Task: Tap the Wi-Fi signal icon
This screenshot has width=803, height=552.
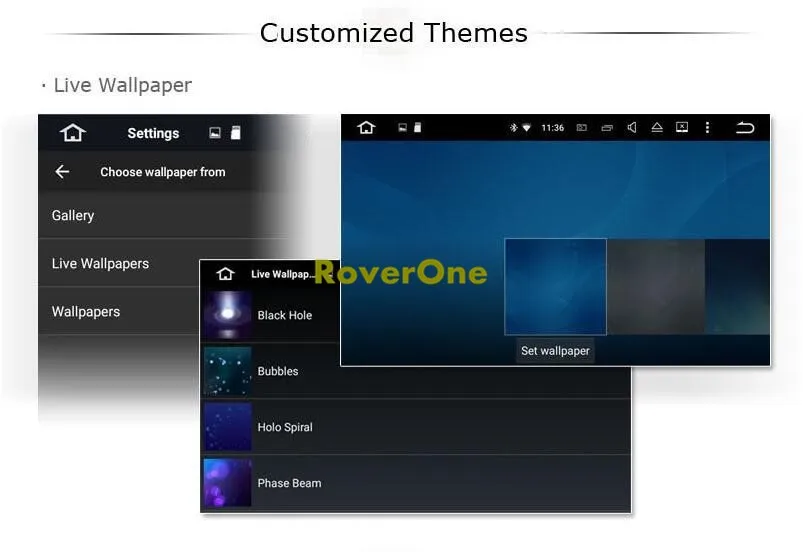Action: click(x=526, y=128)
